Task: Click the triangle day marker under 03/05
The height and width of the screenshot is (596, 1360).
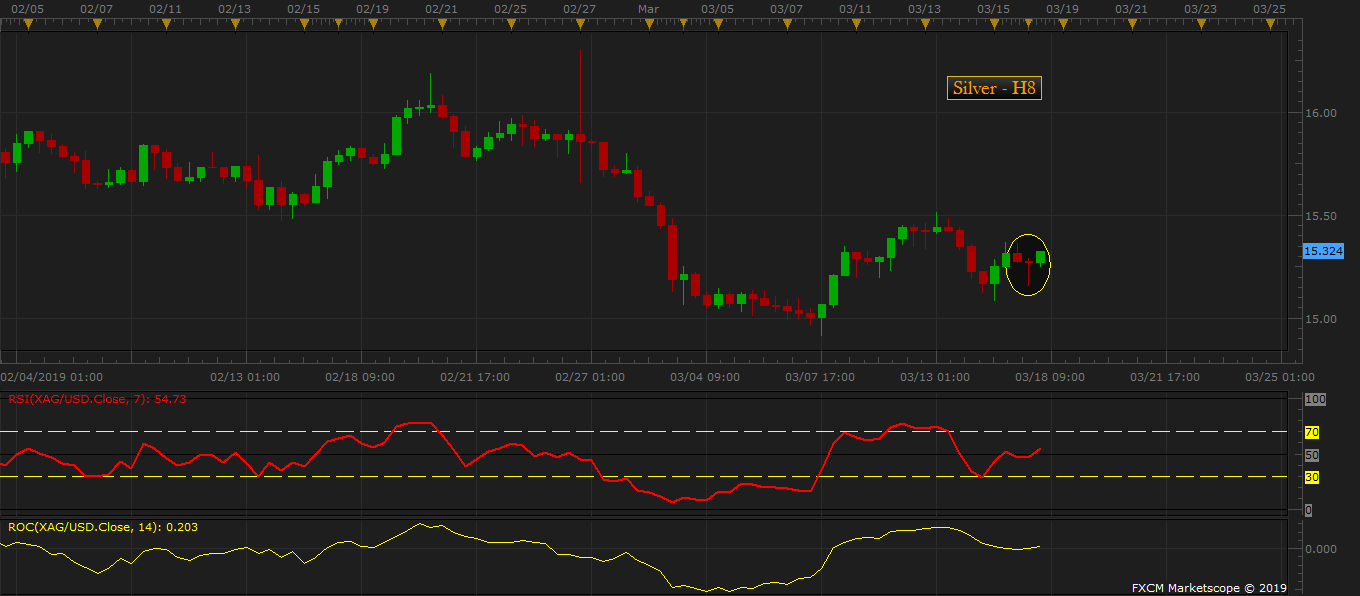Action: [718, 25]
